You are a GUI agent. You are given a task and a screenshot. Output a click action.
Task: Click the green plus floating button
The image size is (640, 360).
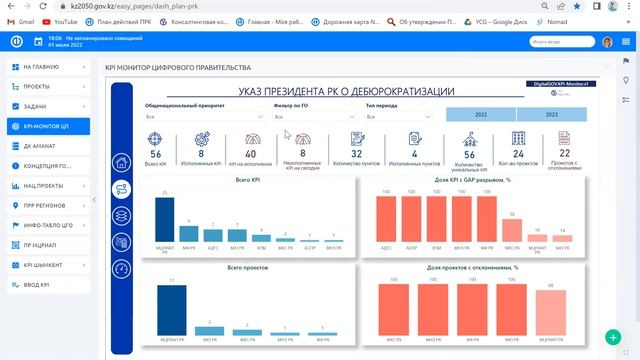[x=613, y=337]
